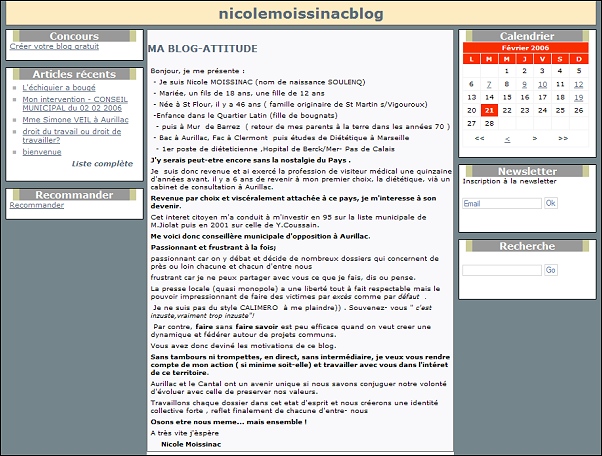The height and width of the screenshot is (456, 602).
Task: Open the "bienvenue" article
Action: 42,152
